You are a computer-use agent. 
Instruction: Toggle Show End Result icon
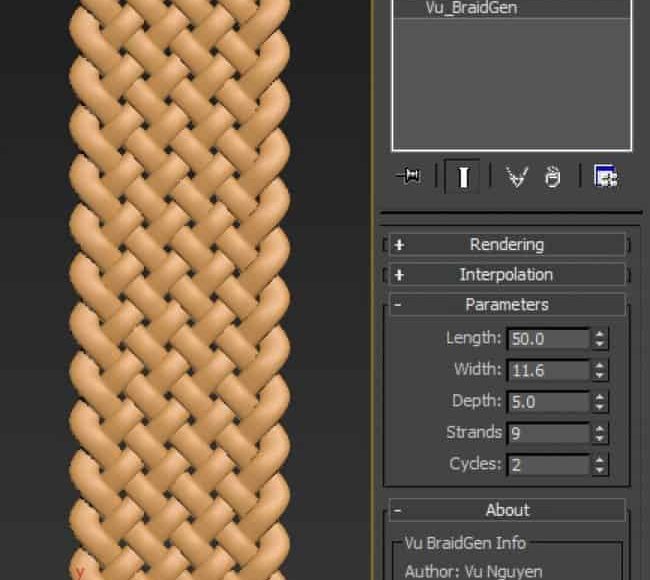(463, 177)
